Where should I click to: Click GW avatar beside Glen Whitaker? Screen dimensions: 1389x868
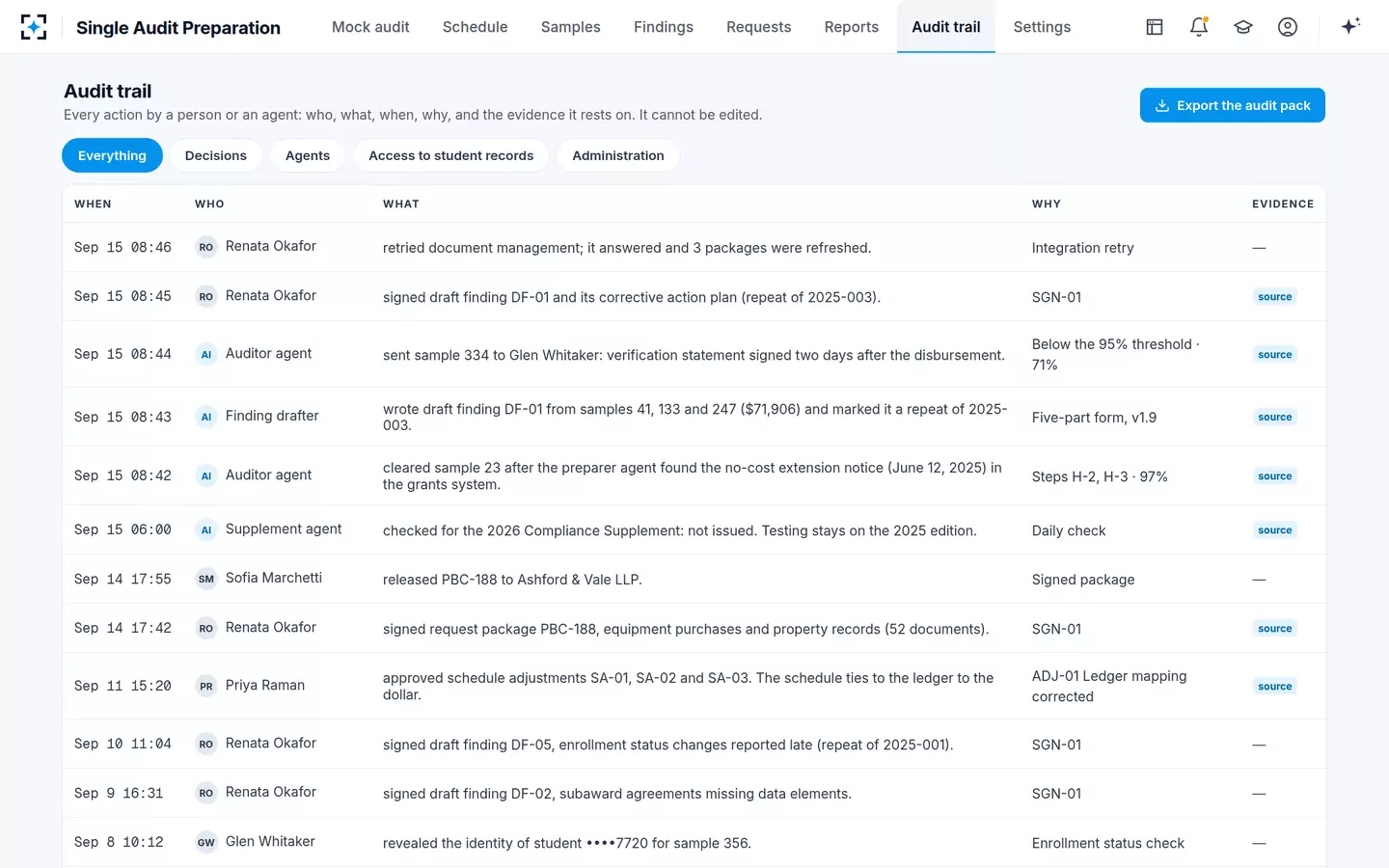(205, 842)
